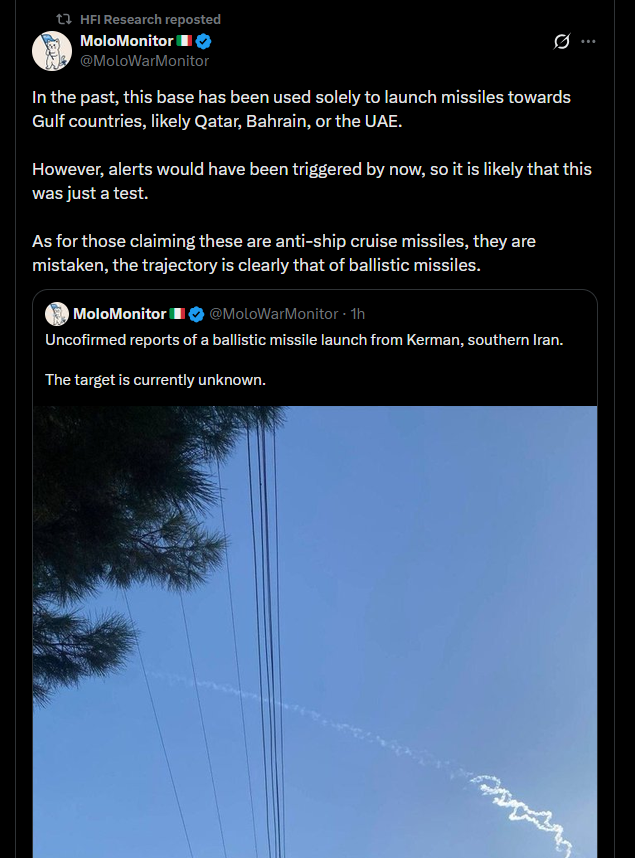Viewport: 635px width, 858px height.
Task: Click the verified badge inside the quoted tweet
Action: point(196,314)
